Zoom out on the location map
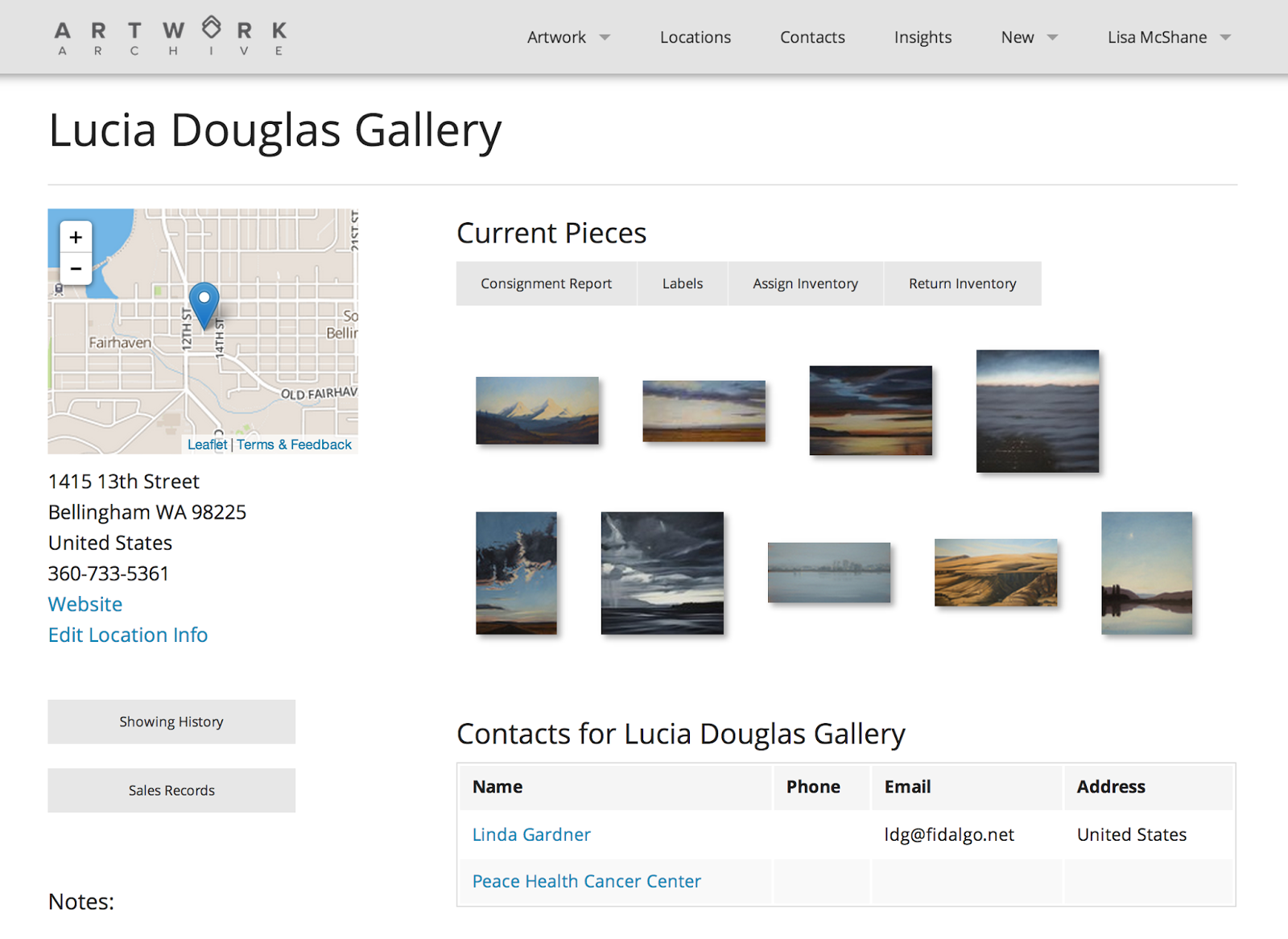Screen dimensions: 1288x939 coord(75,268)
